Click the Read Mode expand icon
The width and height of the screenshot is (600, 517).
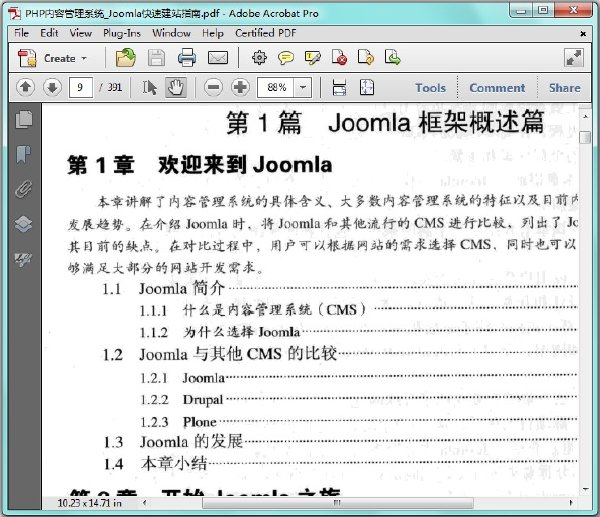(x=574, y=58)
